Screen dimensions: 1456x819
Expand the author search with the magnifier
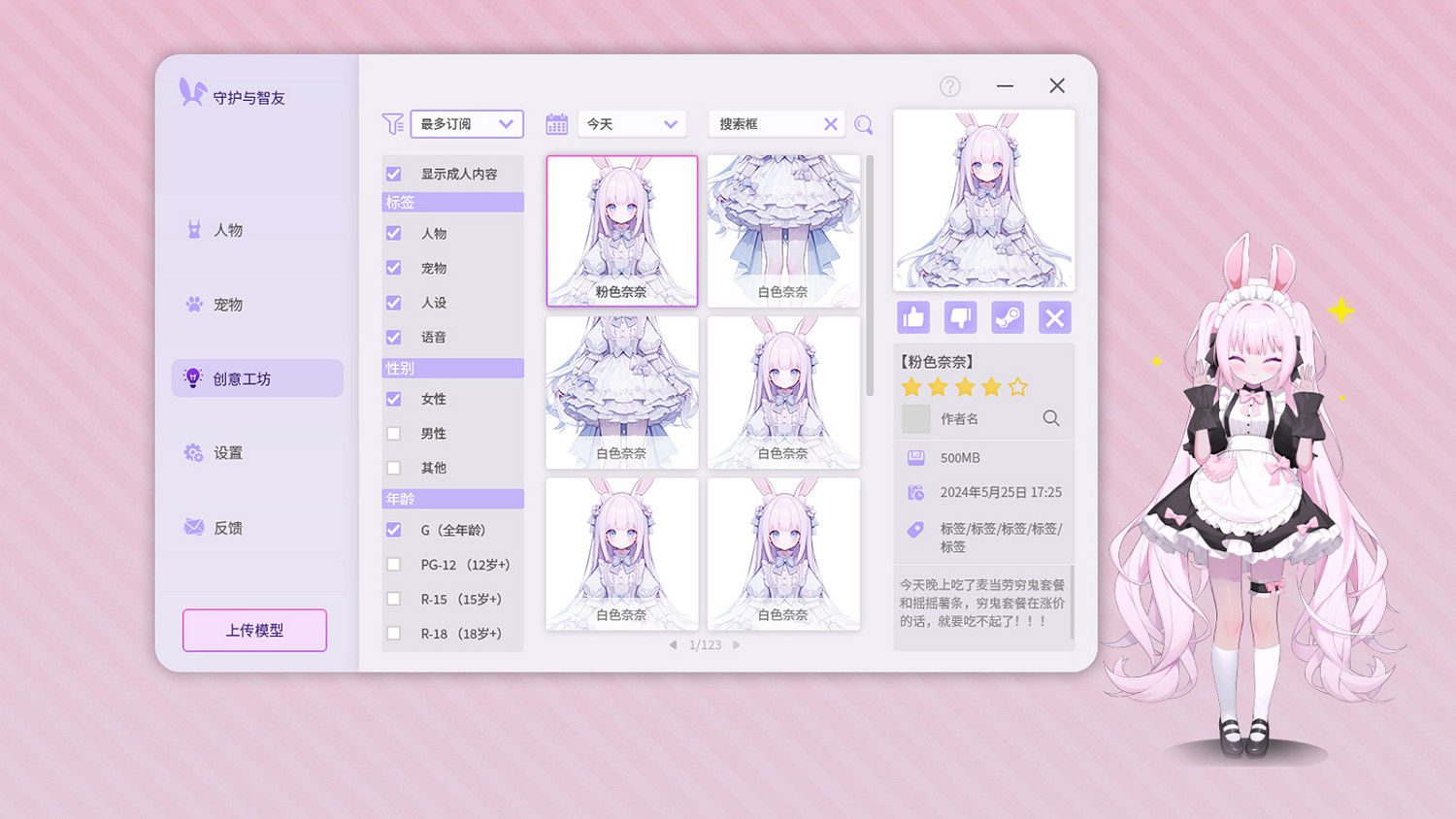click(x=1049, y=418)
